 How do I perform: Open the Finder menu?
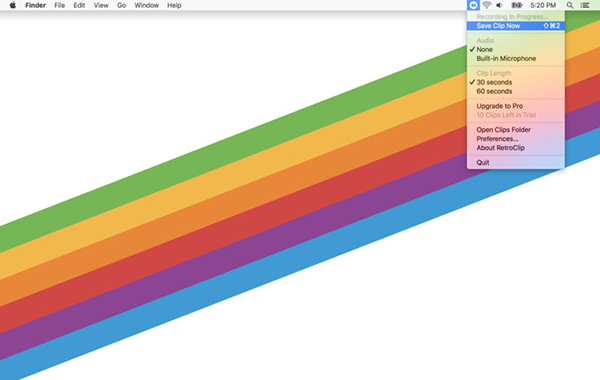click(36, 5)
